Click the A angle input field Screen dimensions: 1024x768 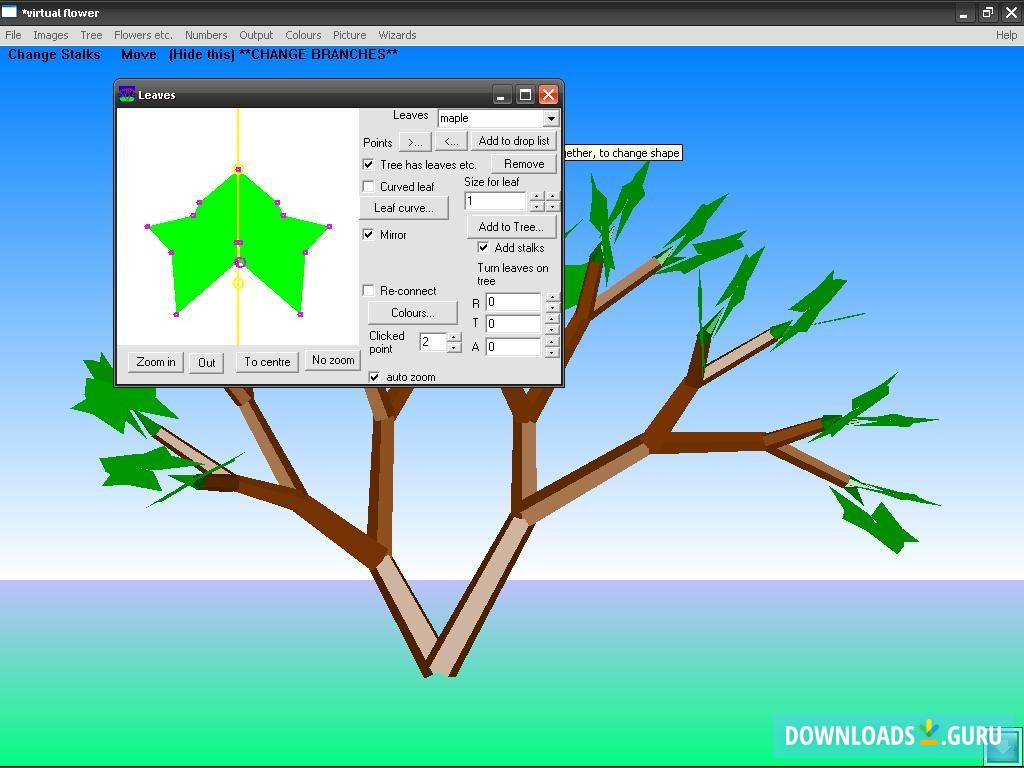pos(514,347)
